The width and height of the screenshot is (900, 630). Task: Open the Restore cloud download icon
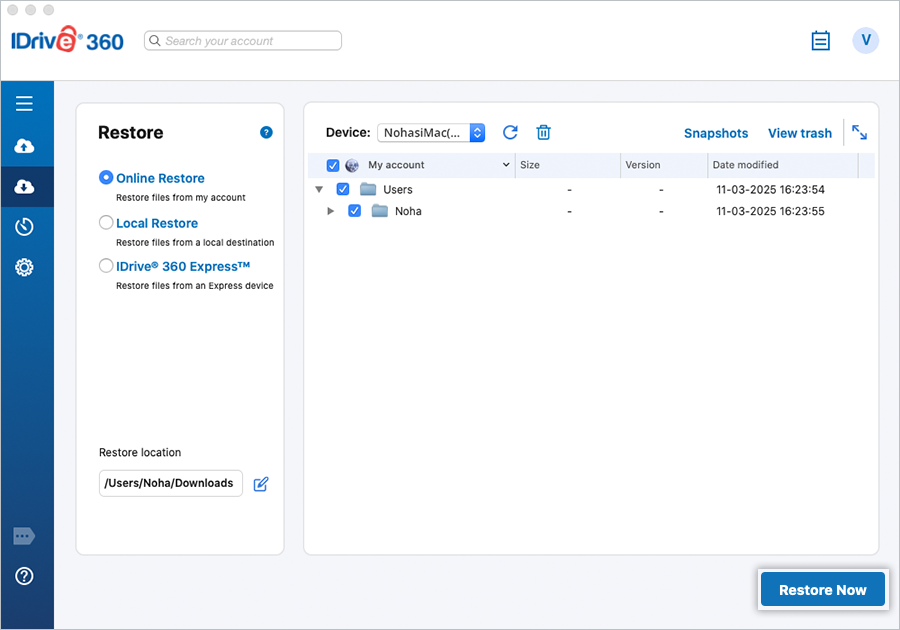pyautogui.click(x=25, y=187)
